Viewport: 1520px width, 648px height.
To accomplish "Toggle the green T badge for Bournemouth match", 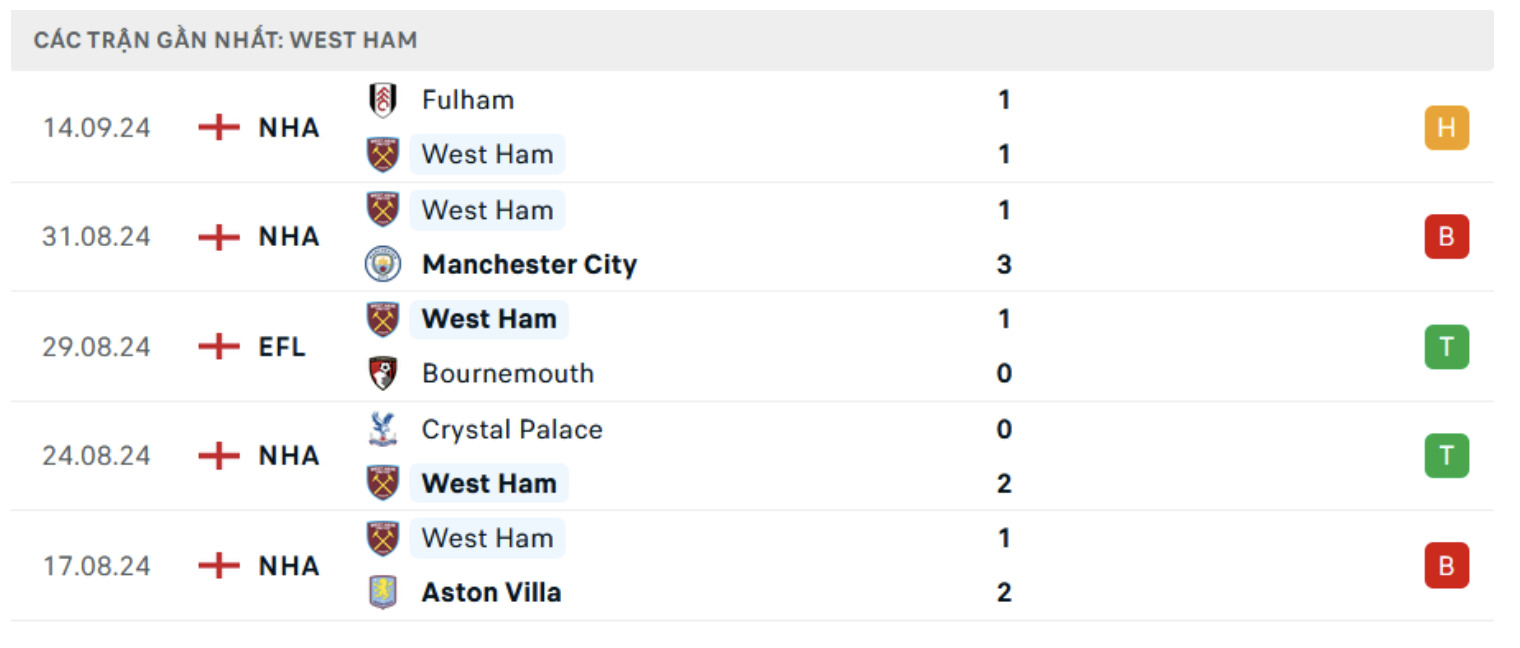I will [1446, 347].
